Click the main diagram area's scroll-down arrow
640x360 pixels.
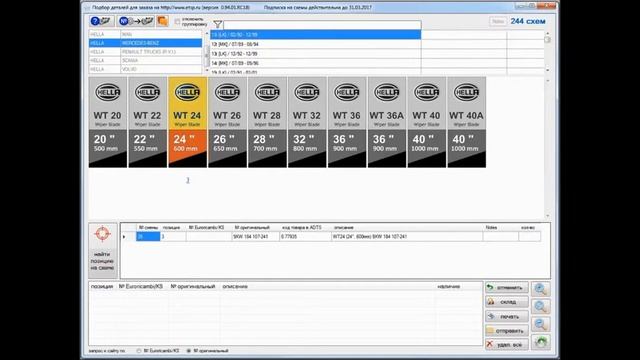click(547, 216)
